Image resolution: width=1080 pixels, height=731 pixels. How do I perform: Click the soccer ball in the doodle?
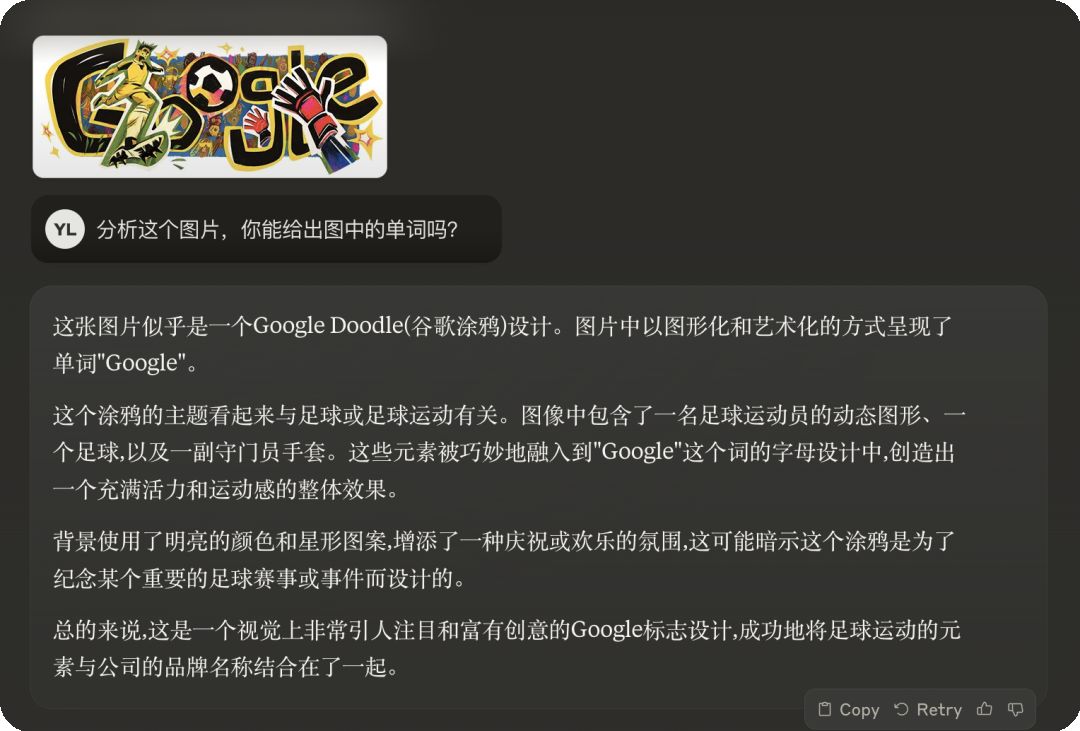point(210,86)
